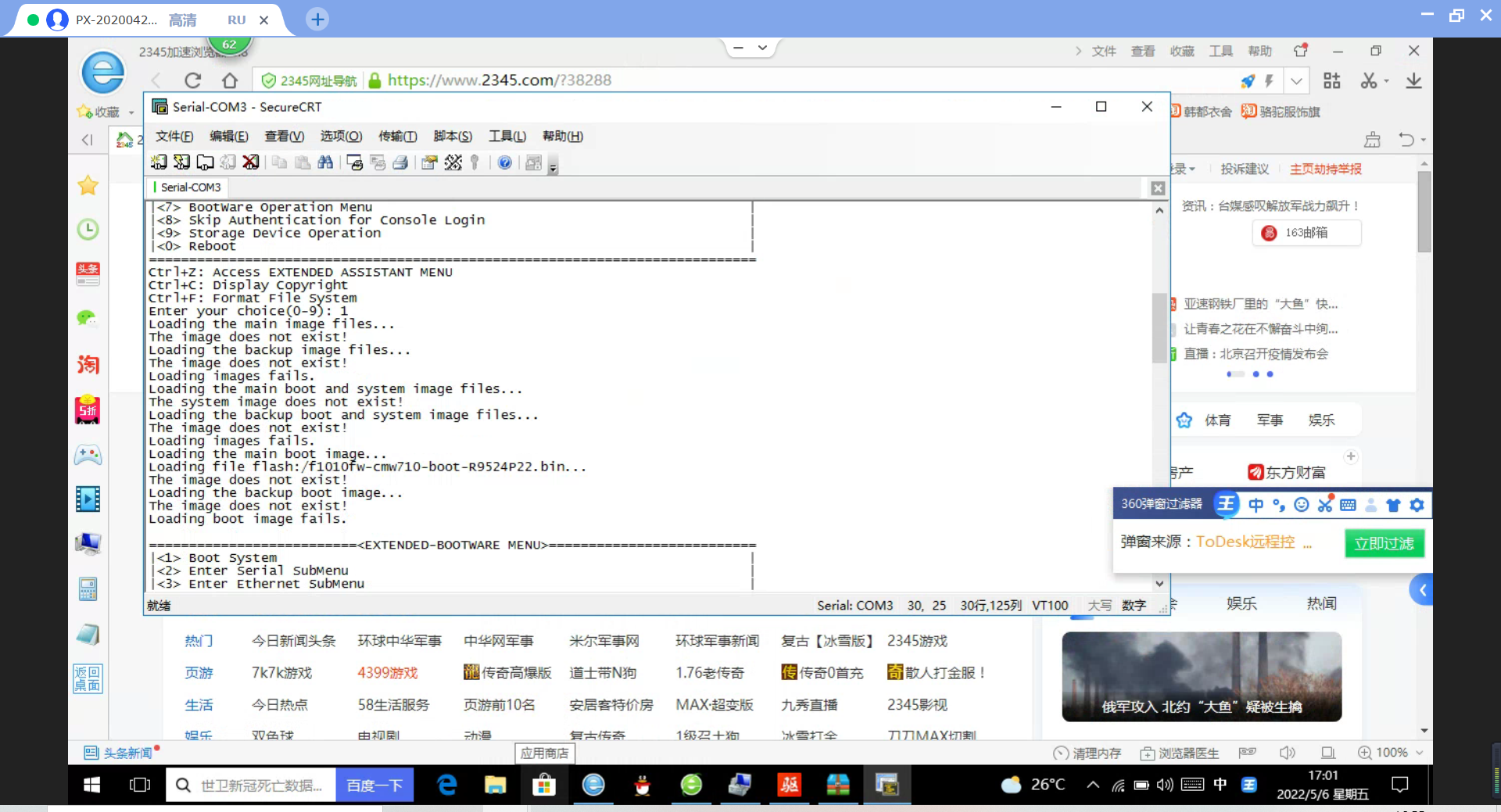Open the screenshot tool dropdown arrow
This screenshot has width=1501, height=812.
pyautogui.click(x=1387, y=81)
